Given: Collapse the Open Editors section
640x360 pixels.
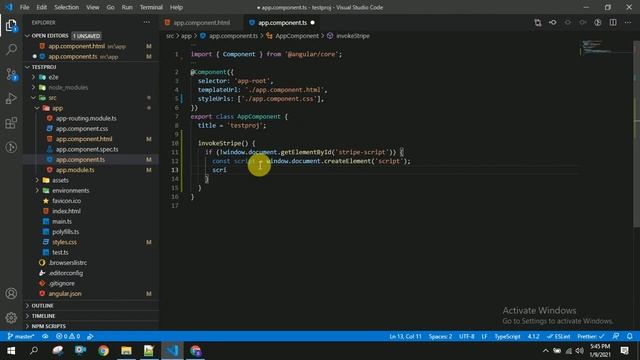Looking at the screenshot, I should [91, 36].
